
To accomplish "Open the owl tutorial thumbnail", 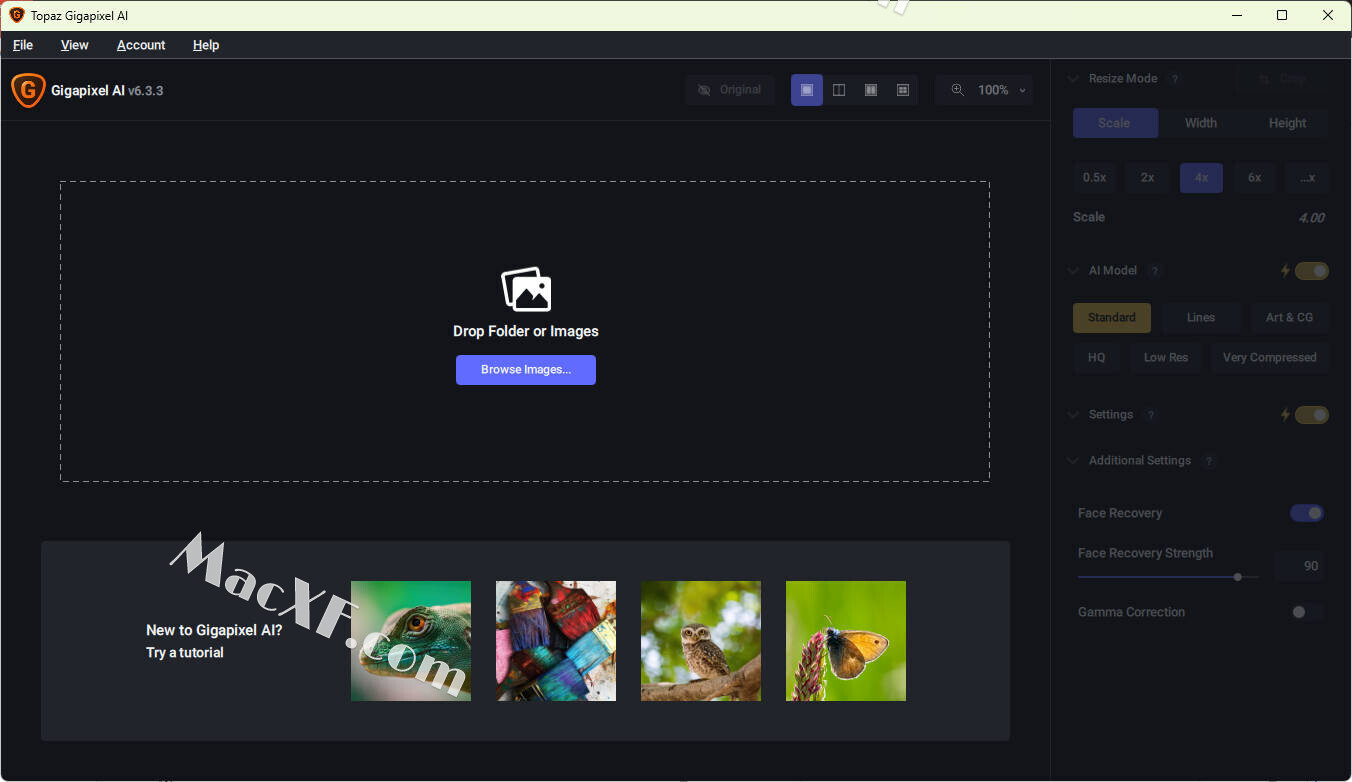I will (x=701, y=641).
